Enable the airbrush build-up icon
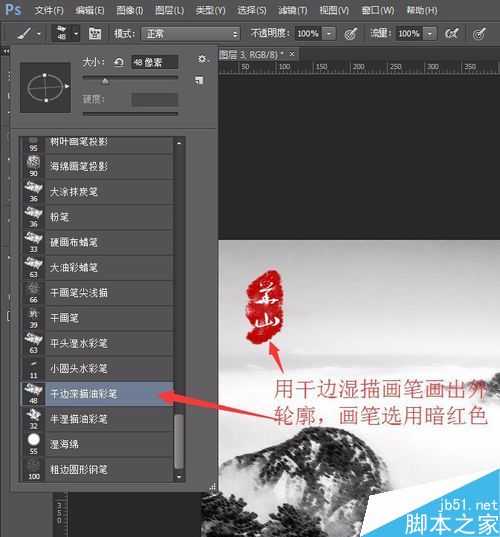Image resolution: width=500 pixels, height=537 pixels. click(452, 34)
